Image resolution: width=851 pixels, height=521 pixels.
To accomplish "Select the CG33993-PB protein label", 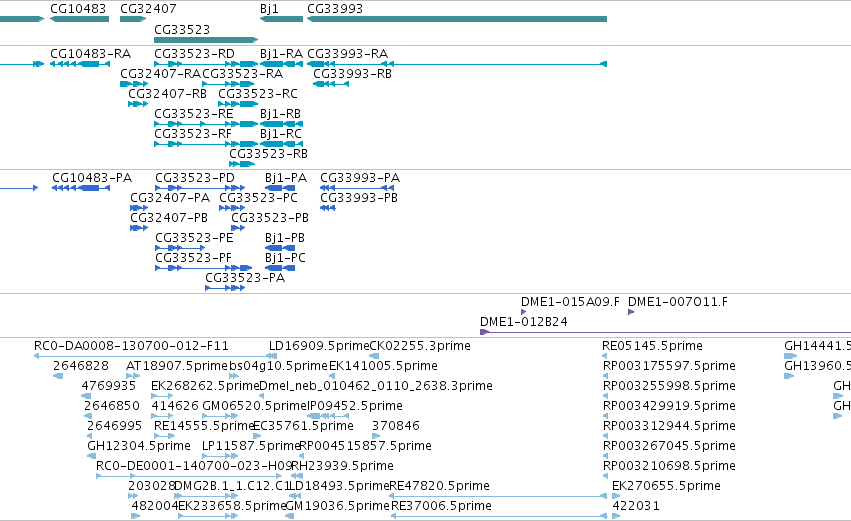I will pyautogui.click(x=359, y=198).
